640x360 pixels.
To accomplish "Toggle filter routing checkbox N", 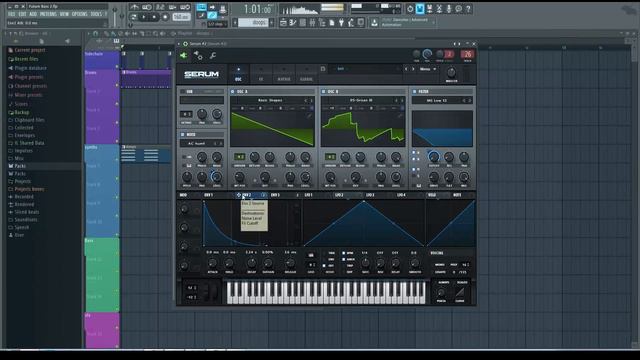I will point(413,169).
